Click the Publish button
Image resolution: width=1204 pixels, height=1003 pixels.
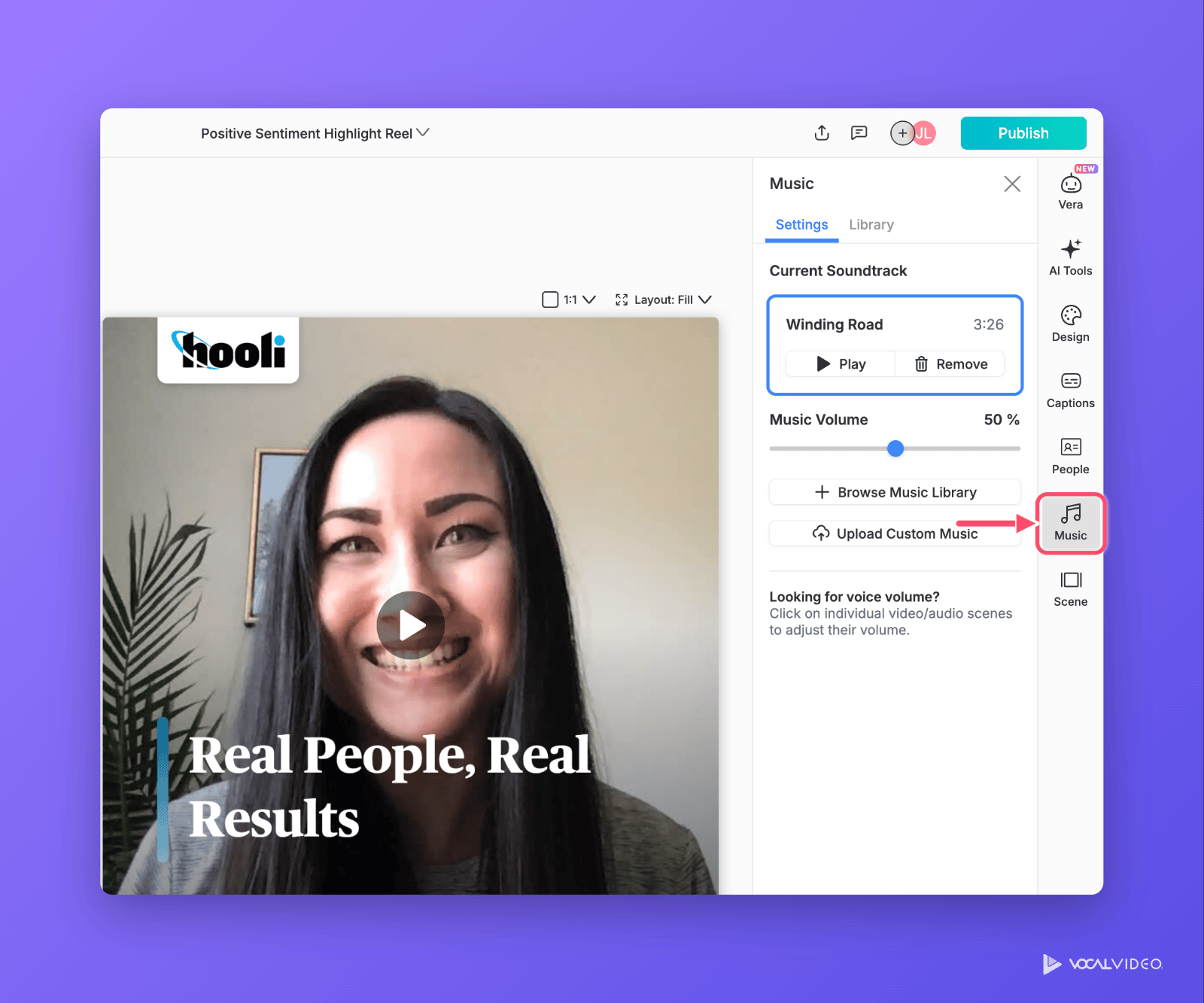click(x=1023, y=133)
